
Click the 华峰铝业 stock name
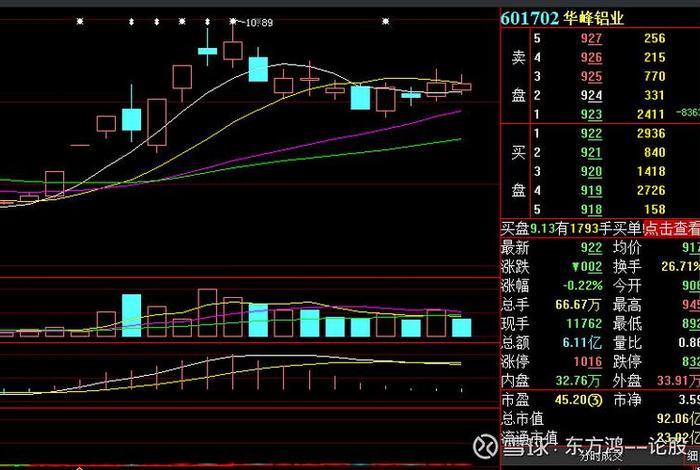pos(594,18)
